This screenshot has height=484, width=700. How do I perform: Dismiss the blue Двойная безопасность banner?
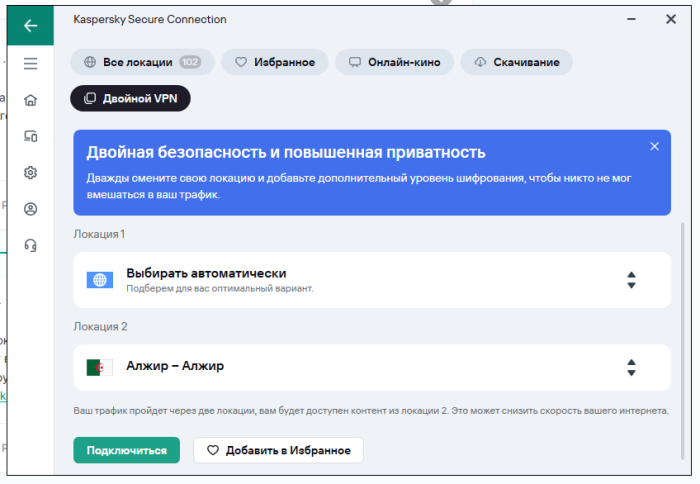654,146
